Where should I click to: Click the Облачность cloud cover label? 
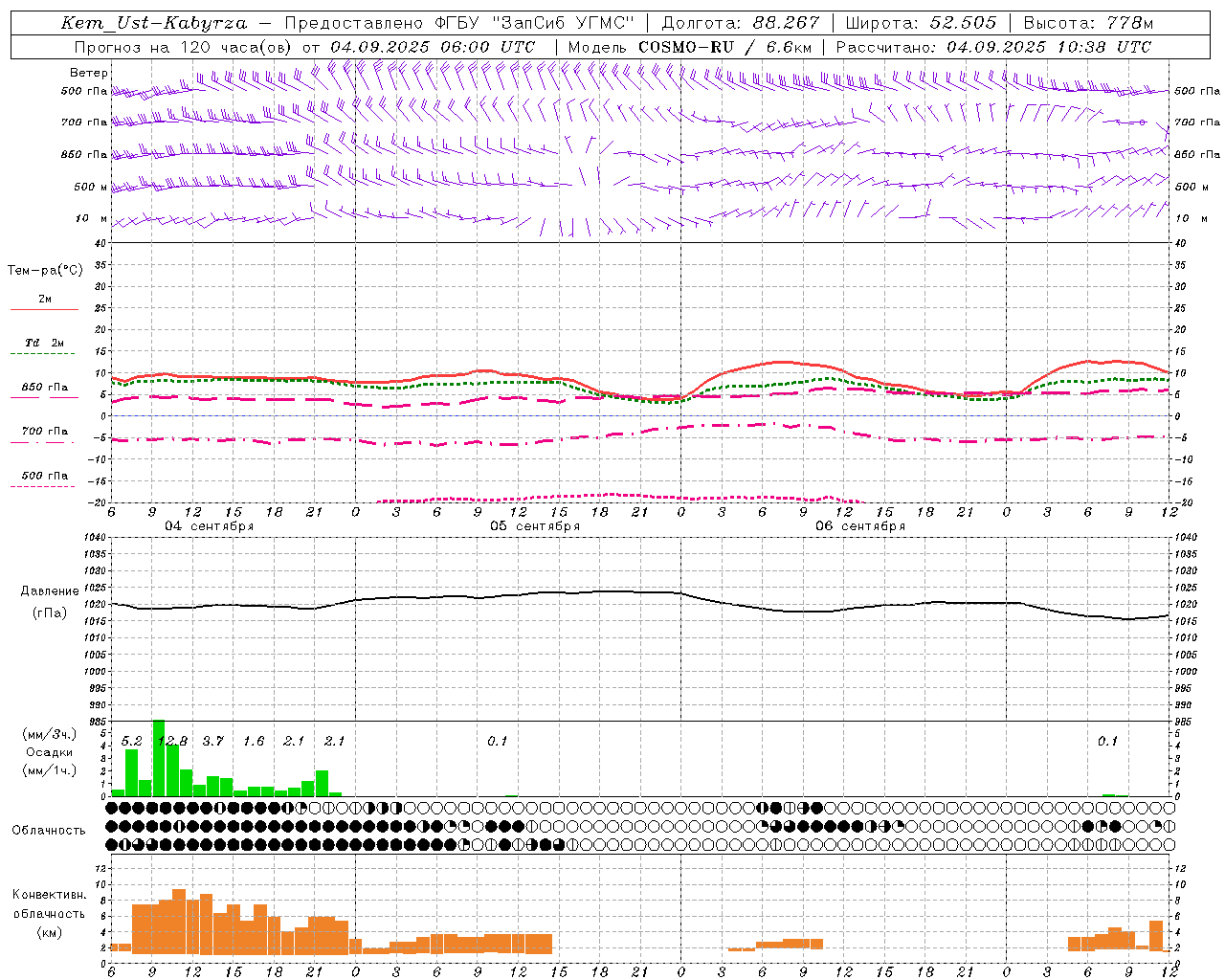tap(49, 831)
